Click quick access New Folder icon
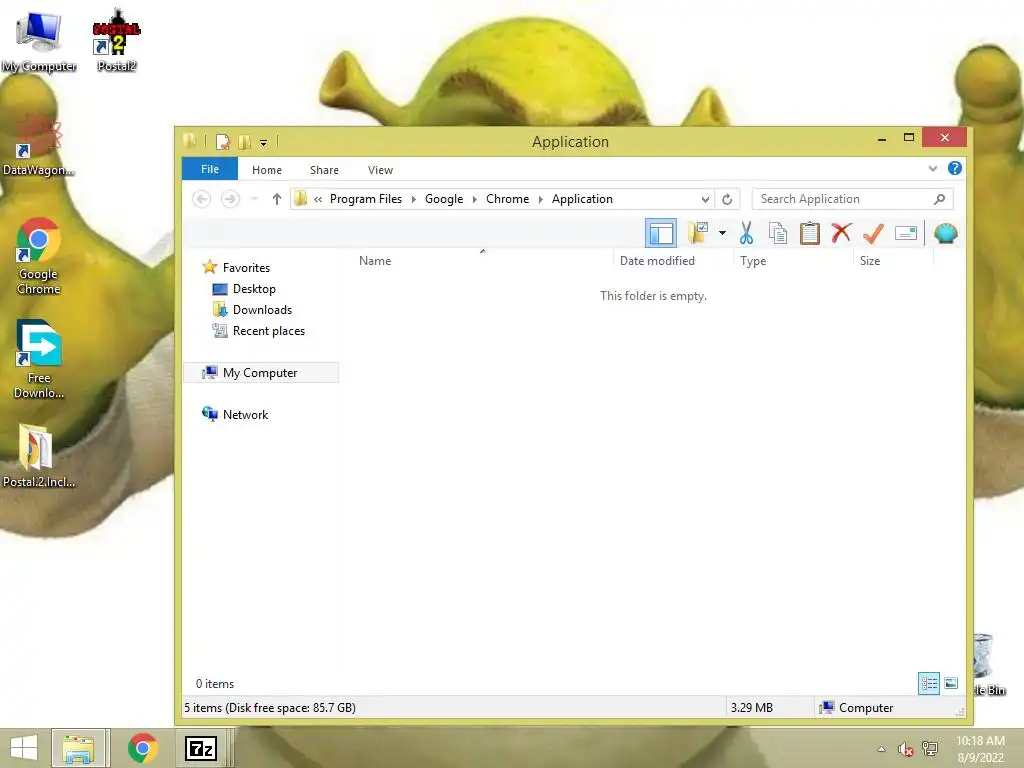This screenshot has height=768, width=1024. (x=244, y=141)
